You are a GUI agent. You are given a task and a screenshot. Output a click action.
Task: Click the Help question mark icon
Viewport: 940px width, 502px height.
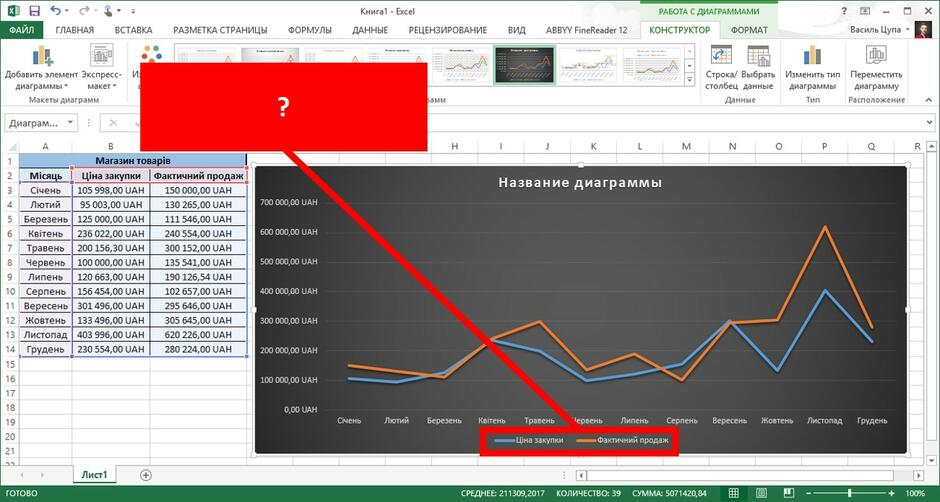844,11
